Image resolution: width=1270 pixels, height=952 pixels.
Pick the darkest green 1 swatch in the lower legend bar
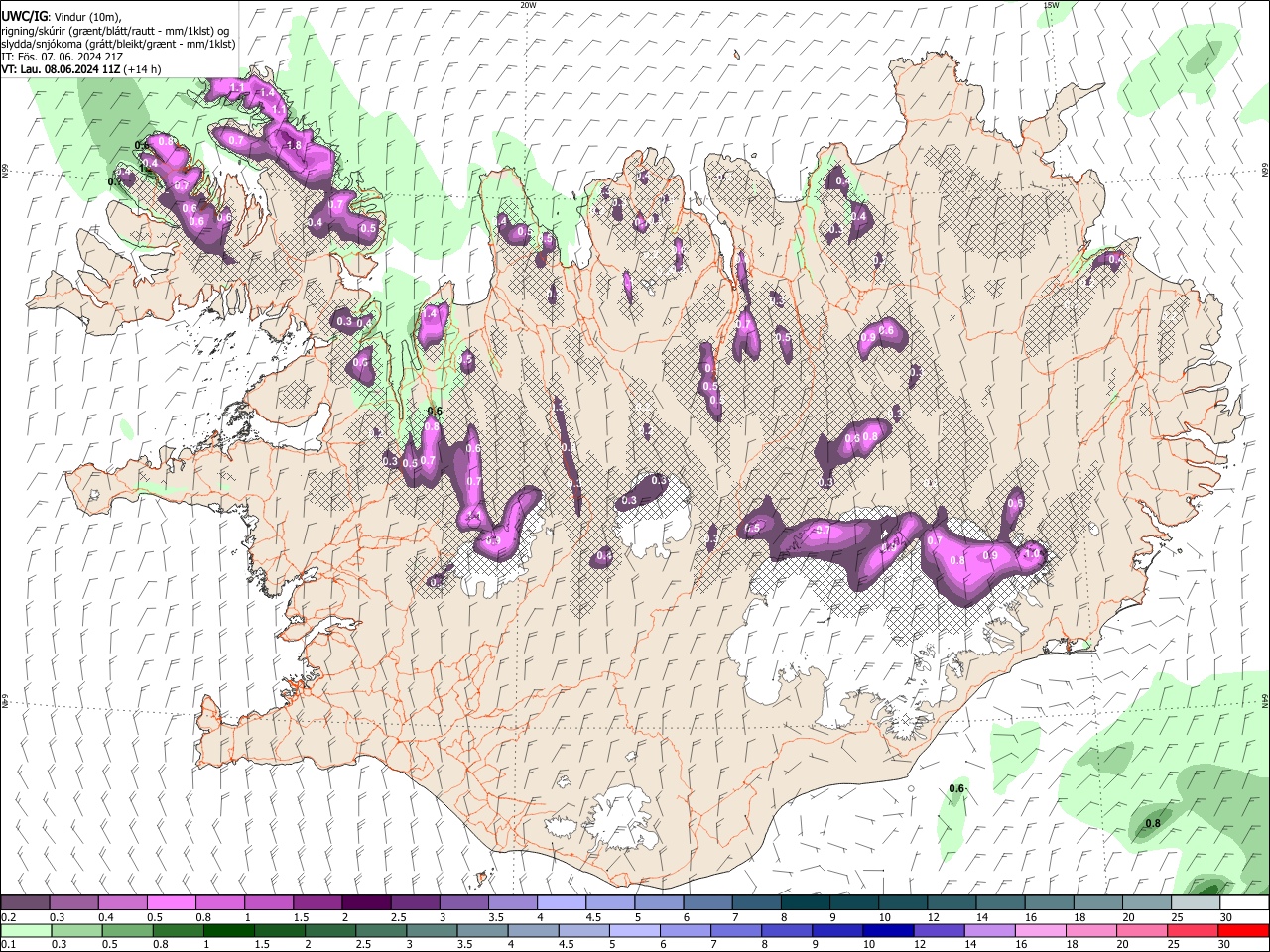[x=228, y=930]
